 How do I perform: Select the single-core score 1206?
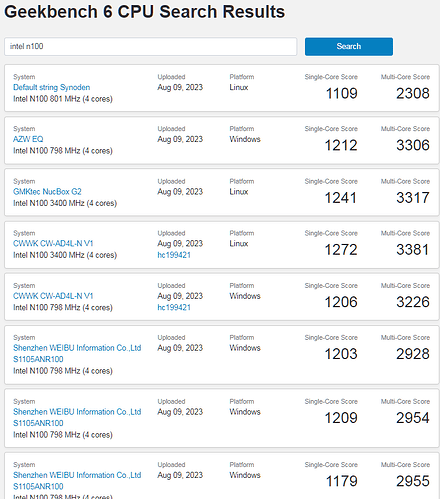[x=341, y=302]
